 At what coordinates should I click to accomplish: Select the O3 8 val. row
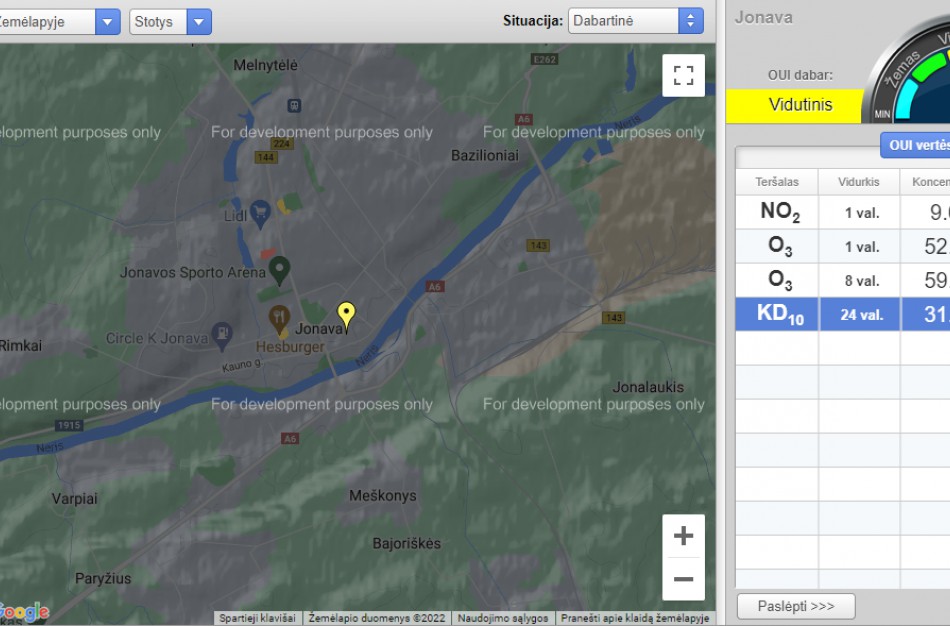pyautogui.click(x=842, y=280)
